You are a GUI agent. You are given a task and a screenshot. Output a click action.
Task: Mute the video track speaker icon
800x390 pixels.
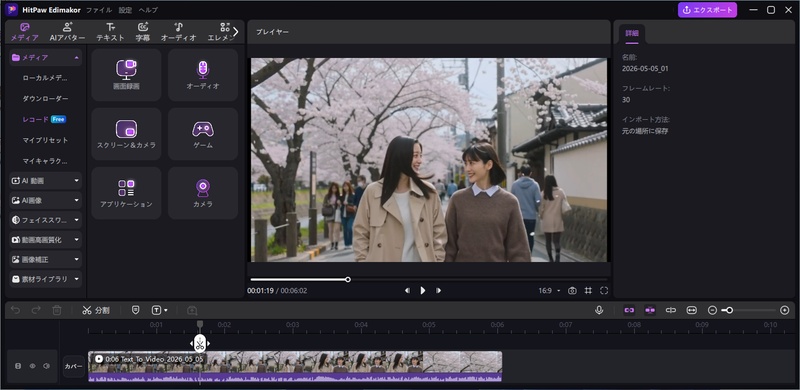pos(46,366)
